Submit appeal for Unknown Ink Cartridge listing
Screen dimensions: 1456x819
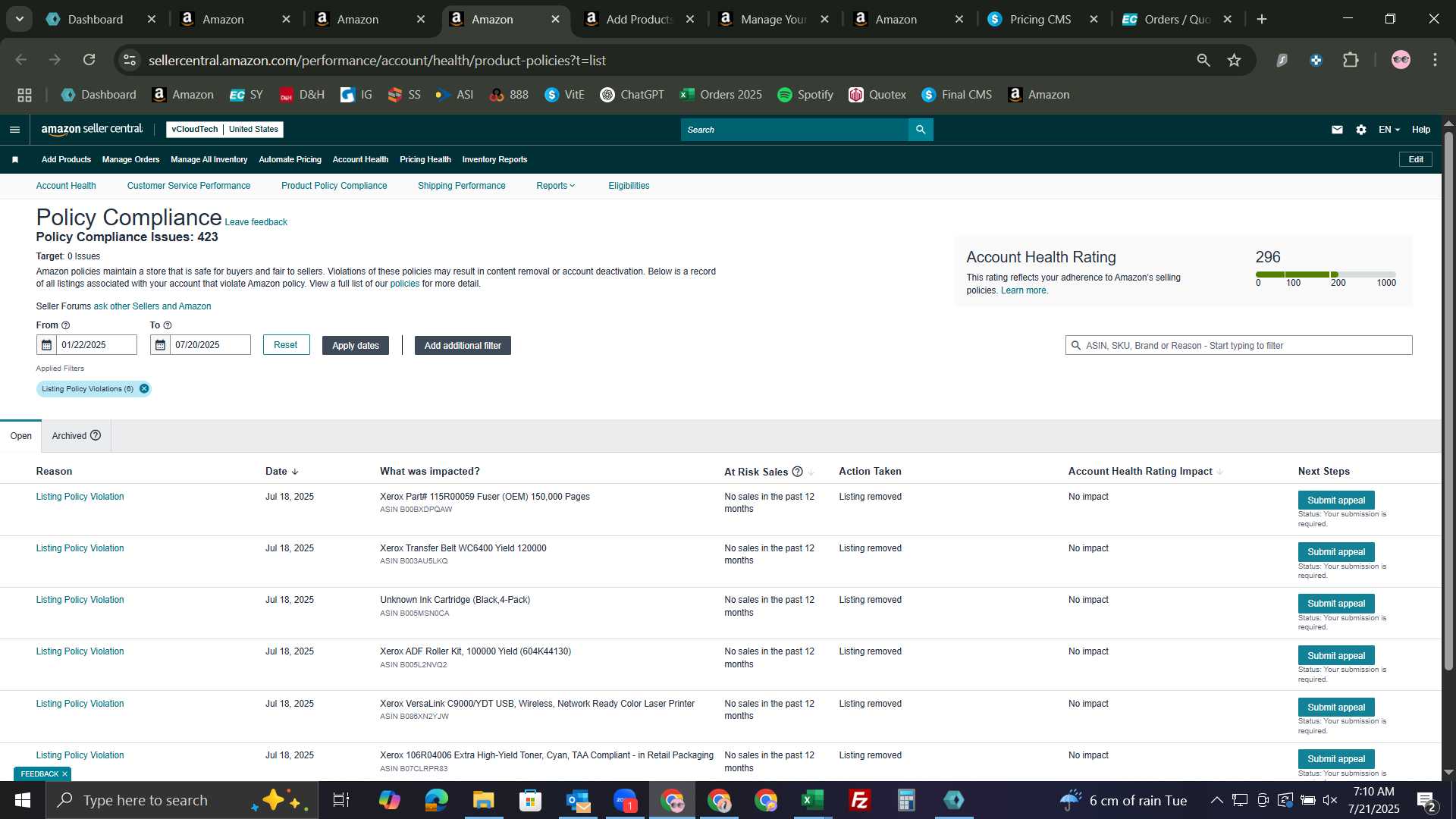tap(1335, 604)
